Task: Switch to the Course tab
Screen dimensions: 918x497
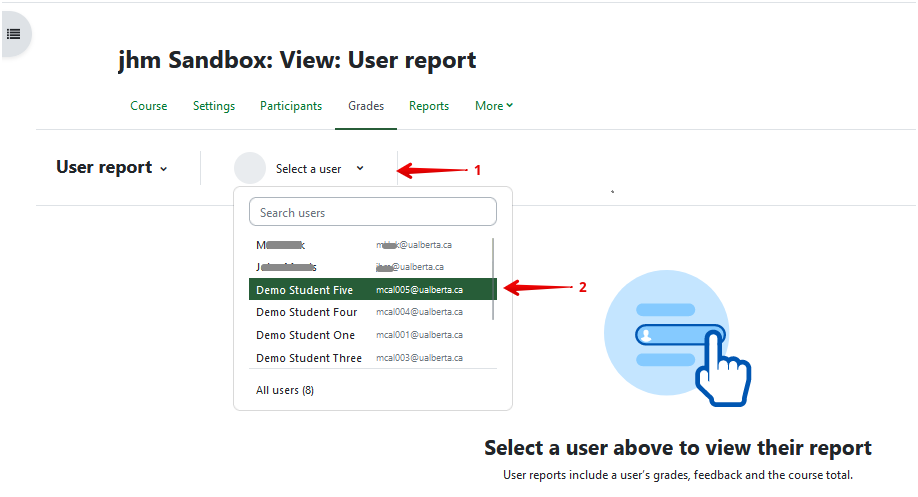Action: 149,106
